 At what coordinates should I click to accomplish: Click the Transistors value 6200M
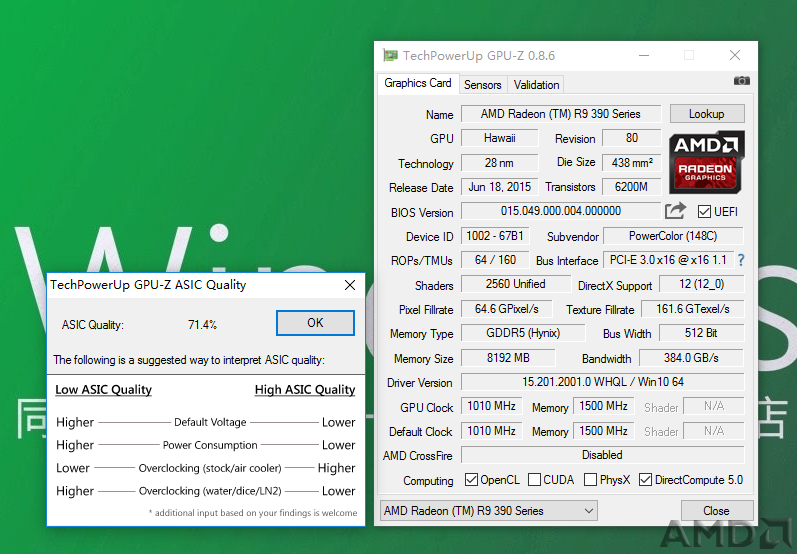632,187
